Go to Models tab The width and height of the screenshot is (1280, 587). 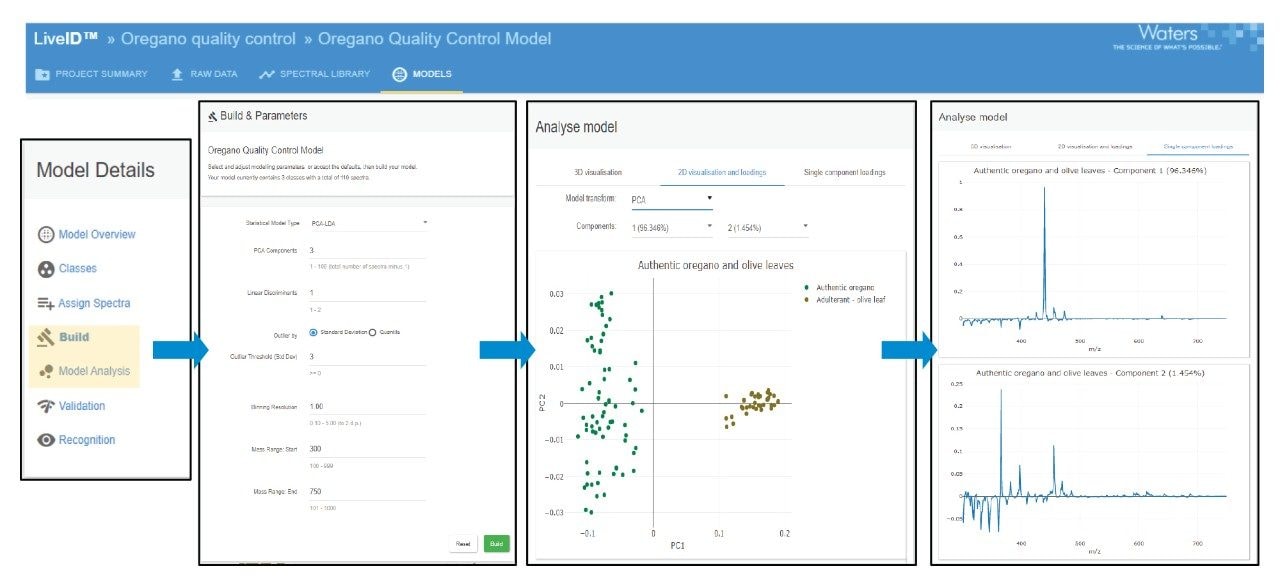pyautogui.click(x=422, y=74)
